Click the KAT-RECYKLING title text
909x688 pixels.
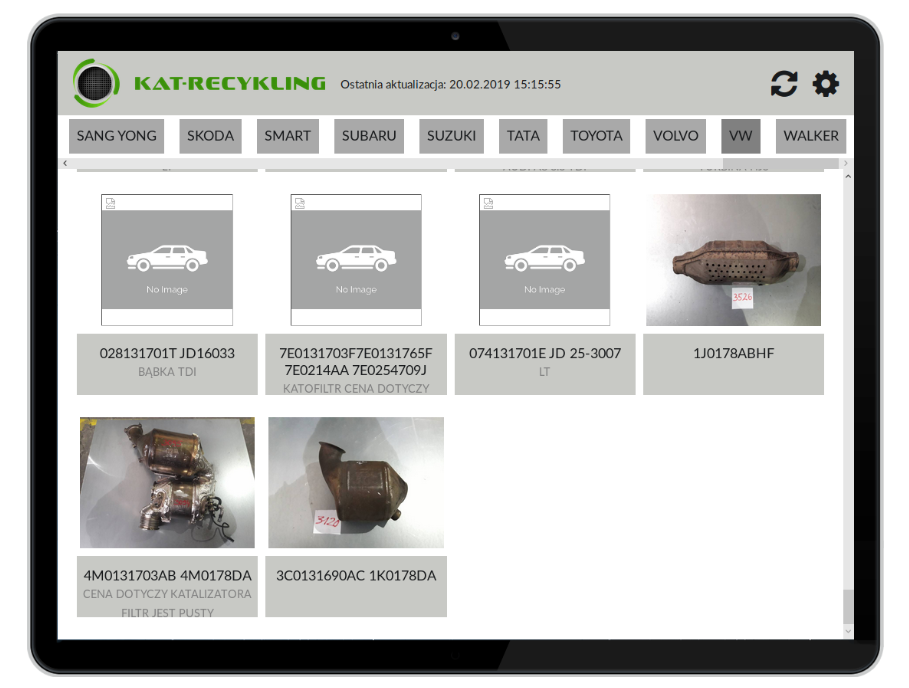[230, 83]
